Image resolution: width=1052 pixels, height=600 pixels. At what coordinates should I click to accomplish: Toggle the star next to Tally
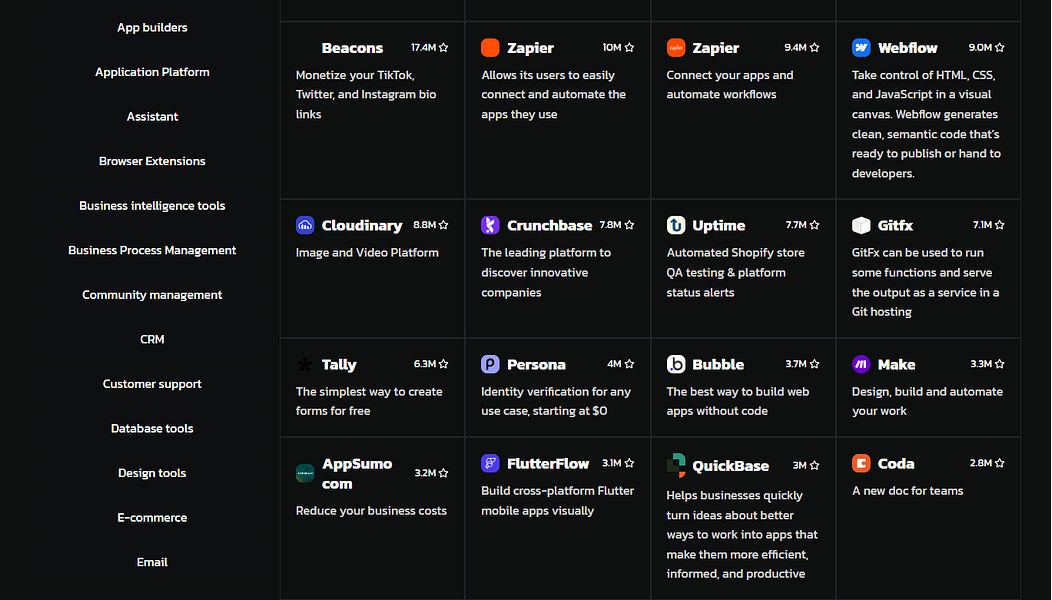coord(443,363)
